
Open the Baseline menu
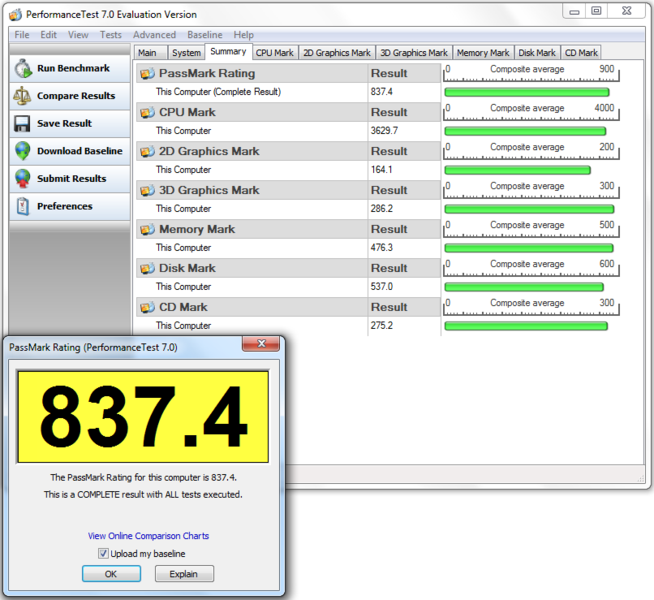pyautogui.click(x=205, y=35)
